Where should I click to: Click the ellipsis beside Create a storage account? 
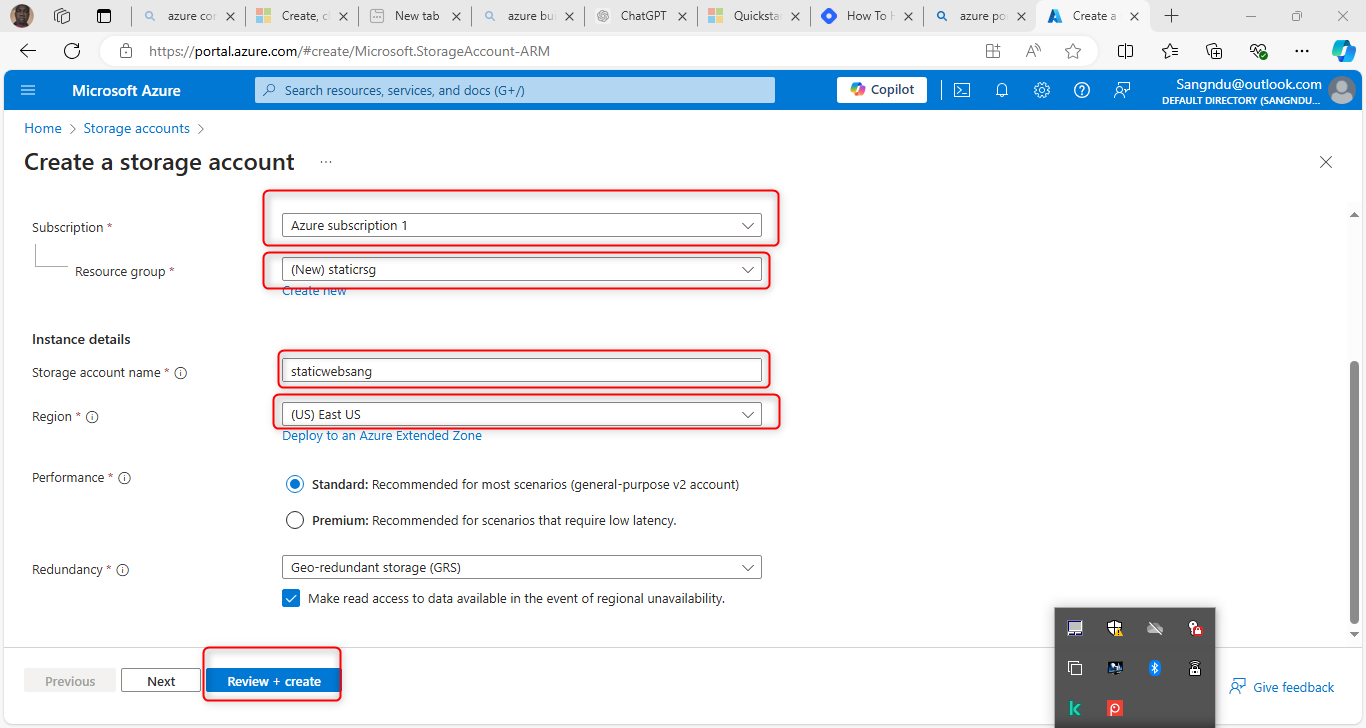pos(326,162)
